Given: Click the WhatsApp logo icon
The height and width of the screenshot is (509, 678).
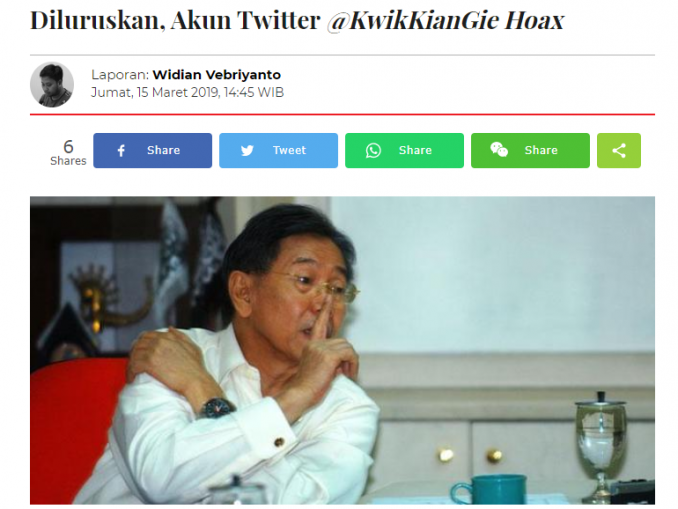Looking at the screenshot, I should tap(373, 150).
